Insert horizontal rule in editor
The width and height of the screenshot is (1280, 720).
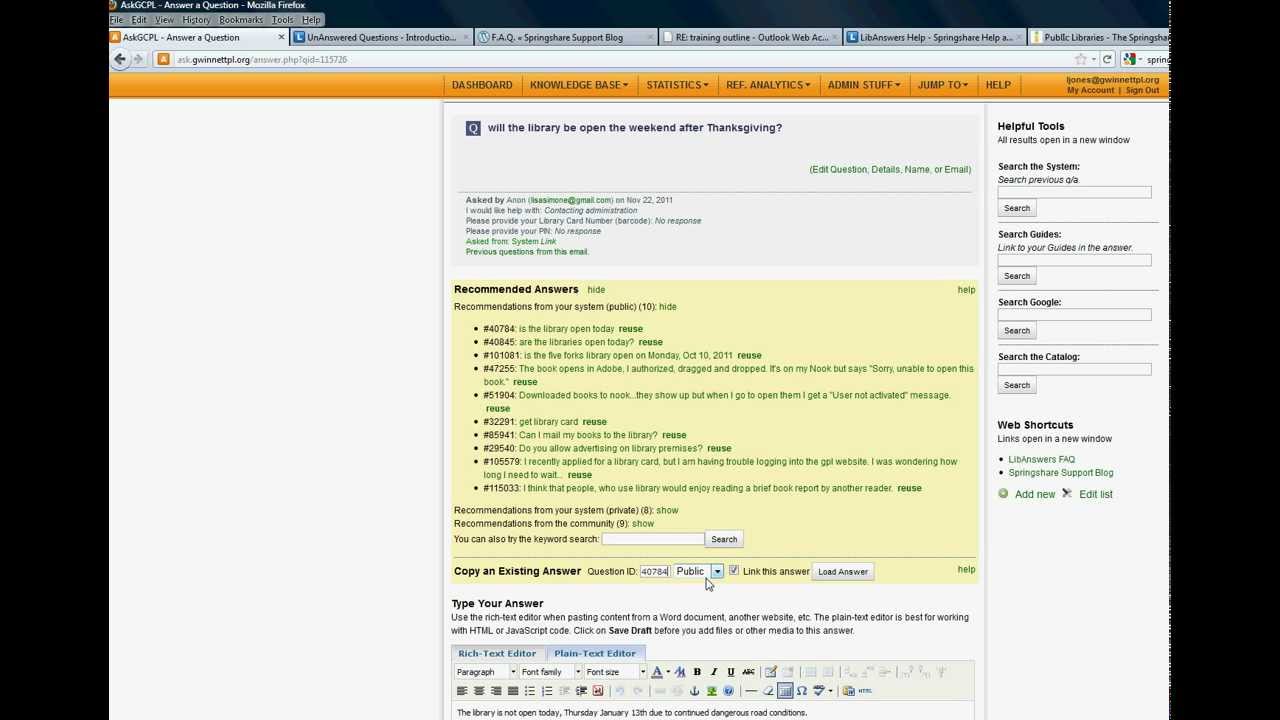tap(751, 691)
